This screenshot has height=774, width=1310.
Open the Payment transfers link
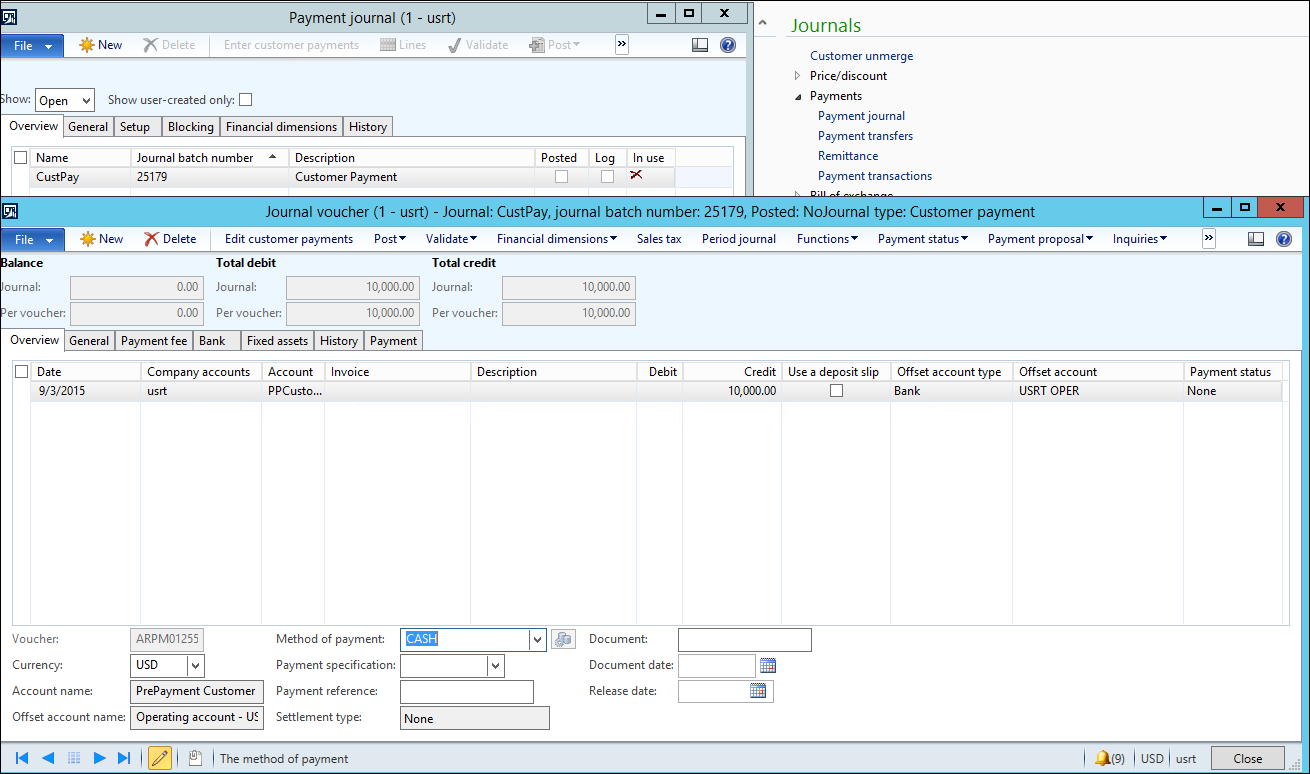[865, 136]
